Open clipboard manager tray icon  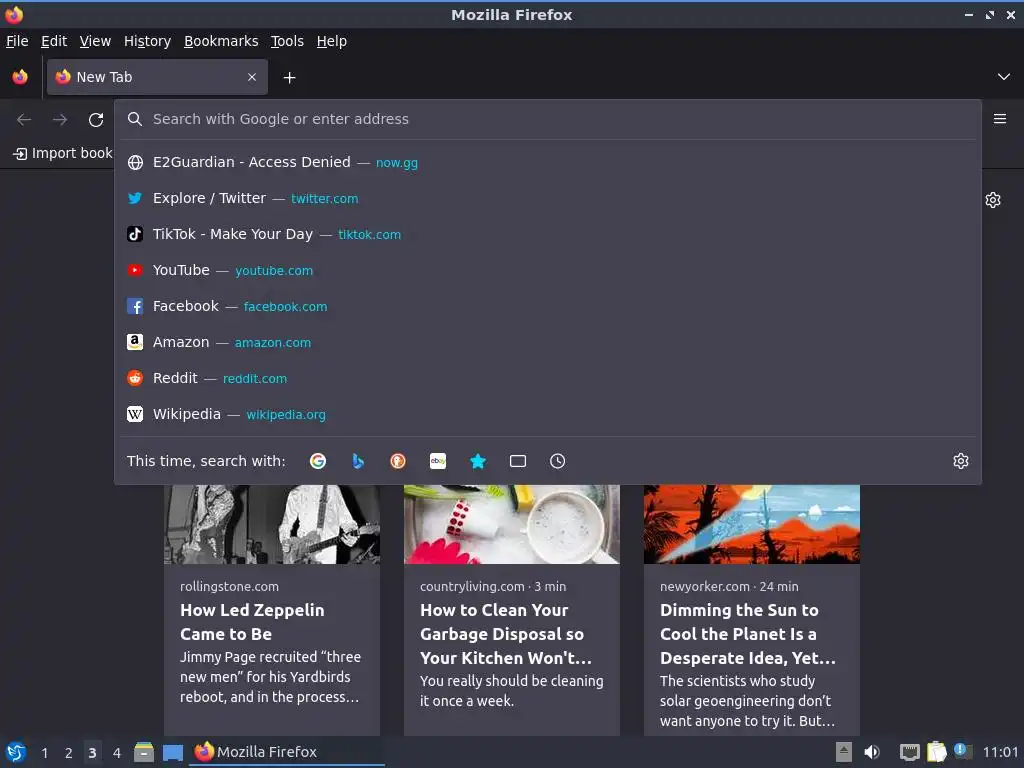point(936,752)
